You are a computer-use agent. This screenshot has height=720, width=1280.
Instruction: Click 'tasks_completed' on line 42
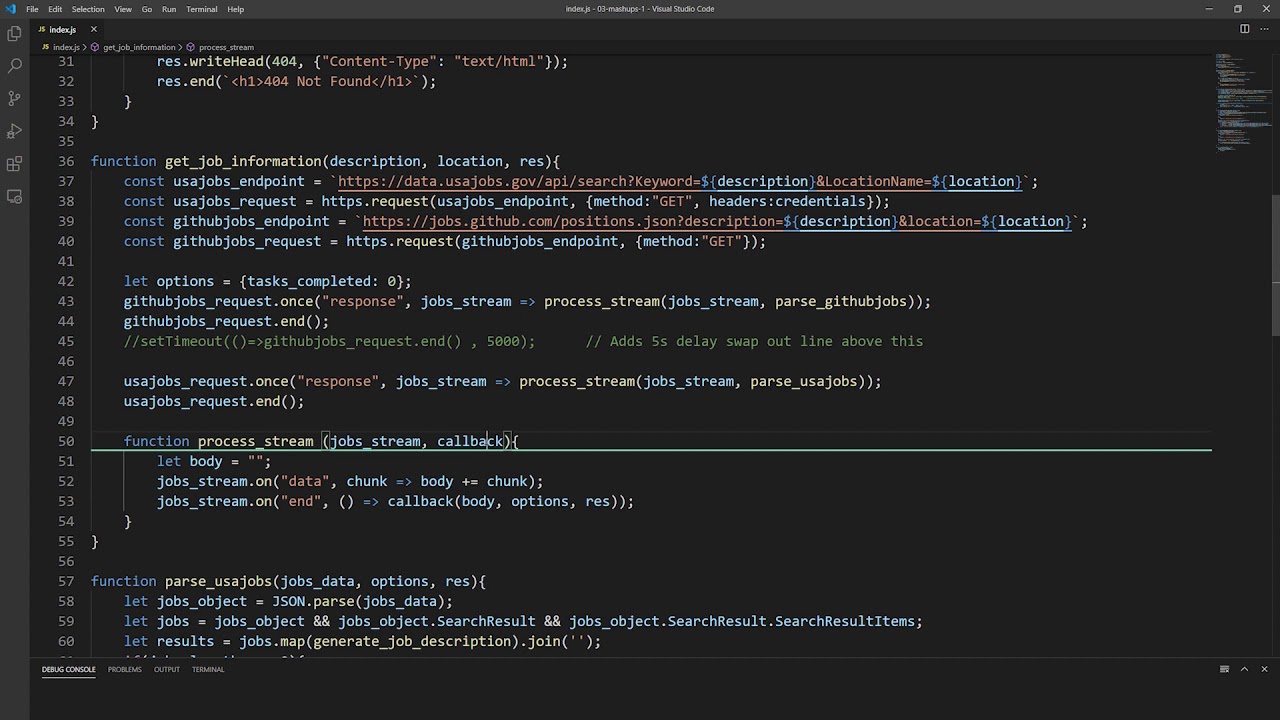click(x=309, y=281)
